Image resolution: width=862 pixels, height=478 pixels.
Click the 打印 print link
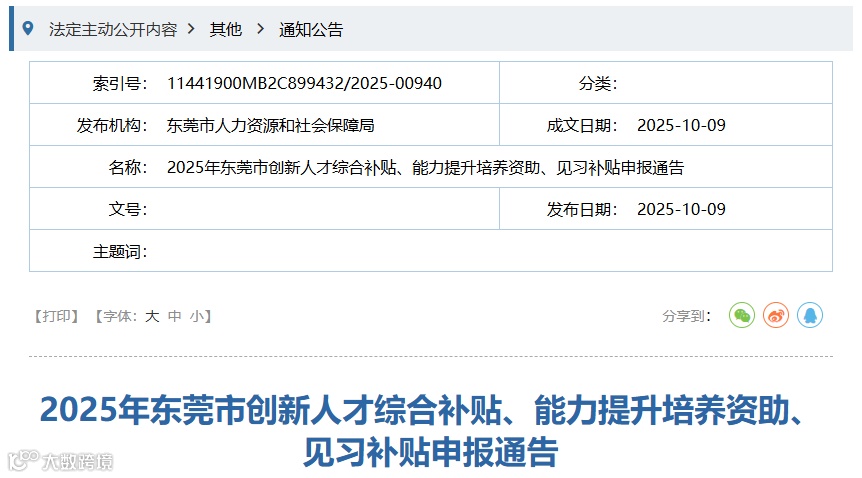point(57,316)
